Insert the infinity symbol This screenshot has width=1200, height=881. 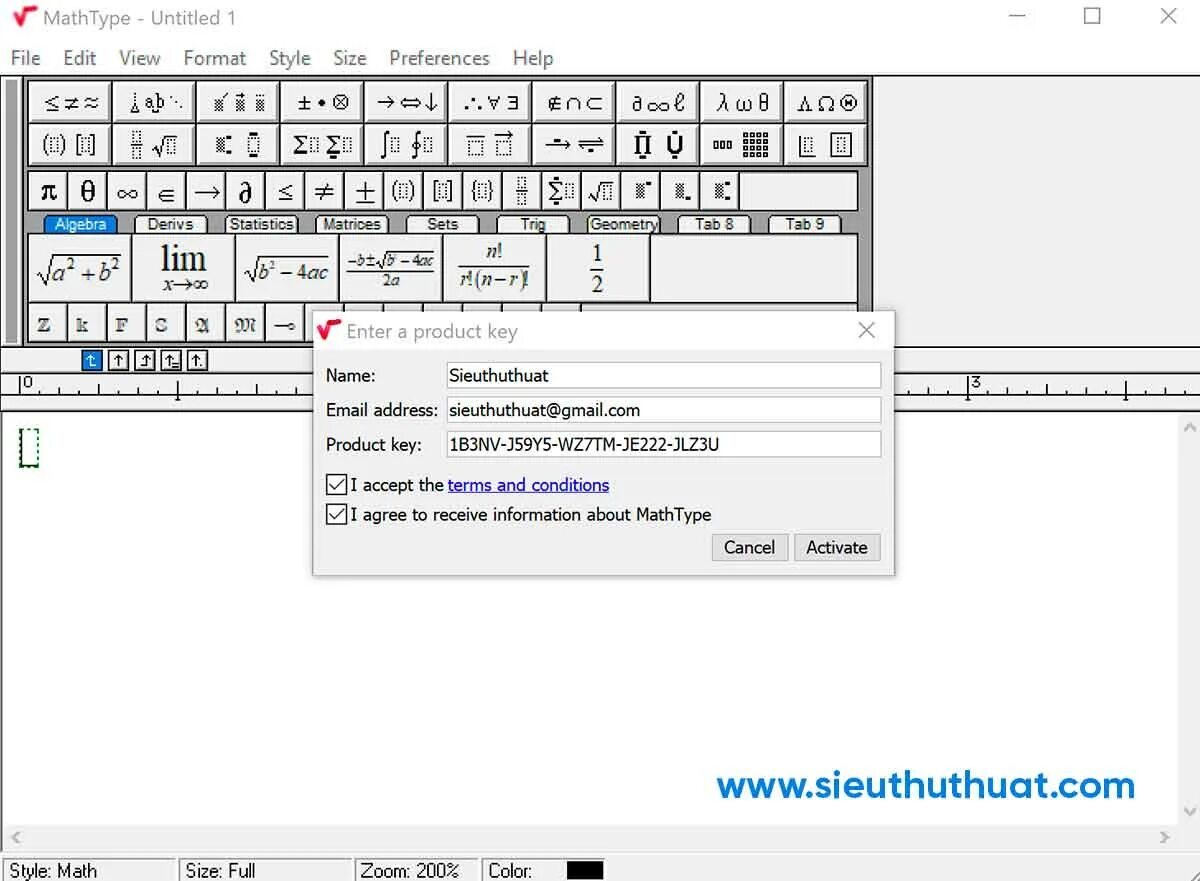(x=127, y=191)
